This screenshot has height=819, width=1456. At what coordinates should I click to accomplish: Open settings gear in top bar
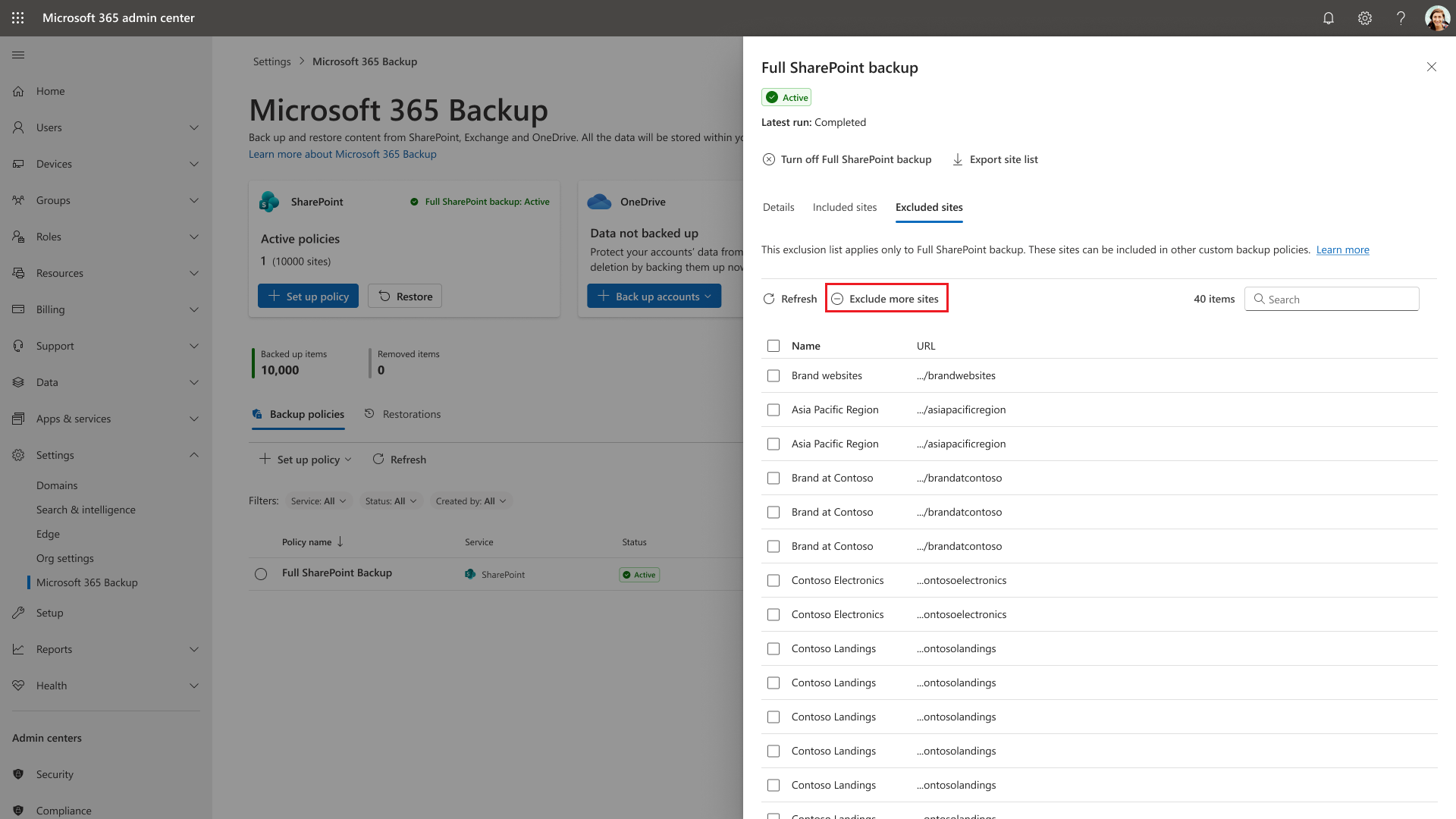(x=1365, y=18)
